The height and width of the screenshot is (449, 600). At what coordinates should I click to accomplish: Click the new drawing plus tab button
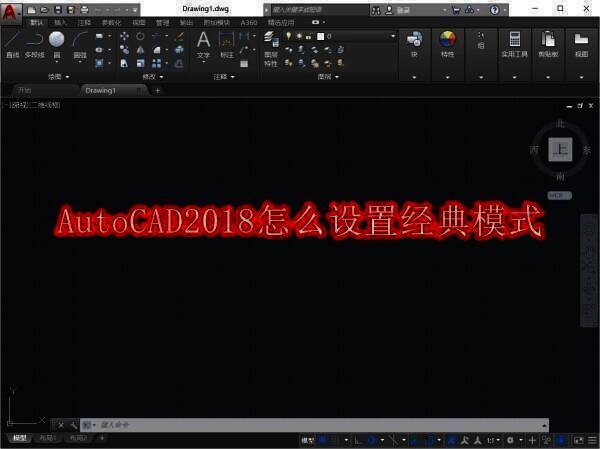pos(157,90)
